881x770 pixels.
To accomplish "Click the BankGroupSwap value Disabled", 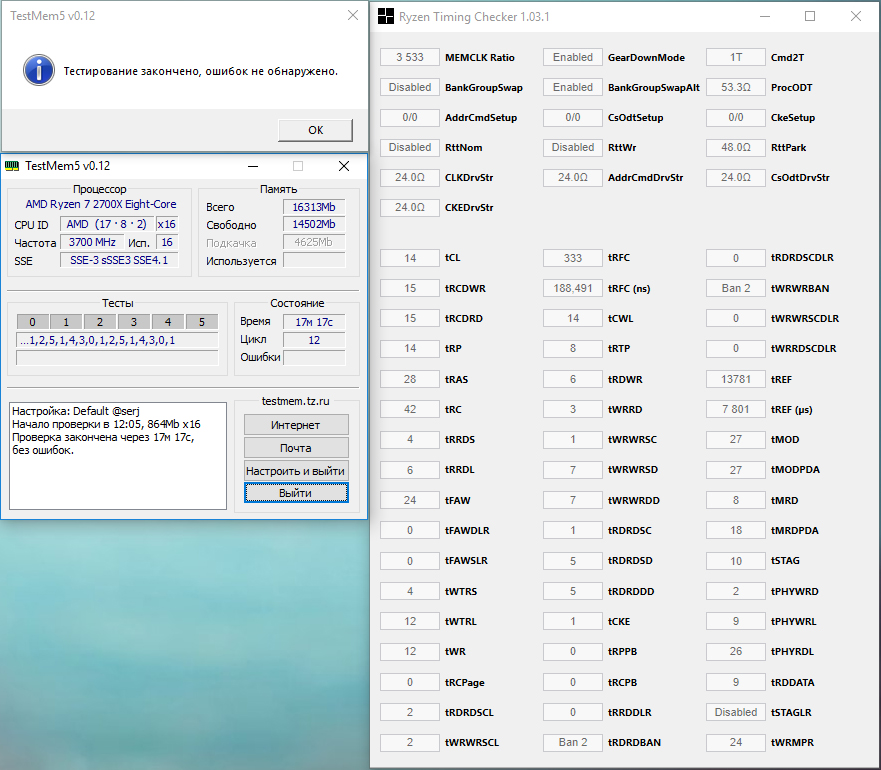I will point(410,87).
